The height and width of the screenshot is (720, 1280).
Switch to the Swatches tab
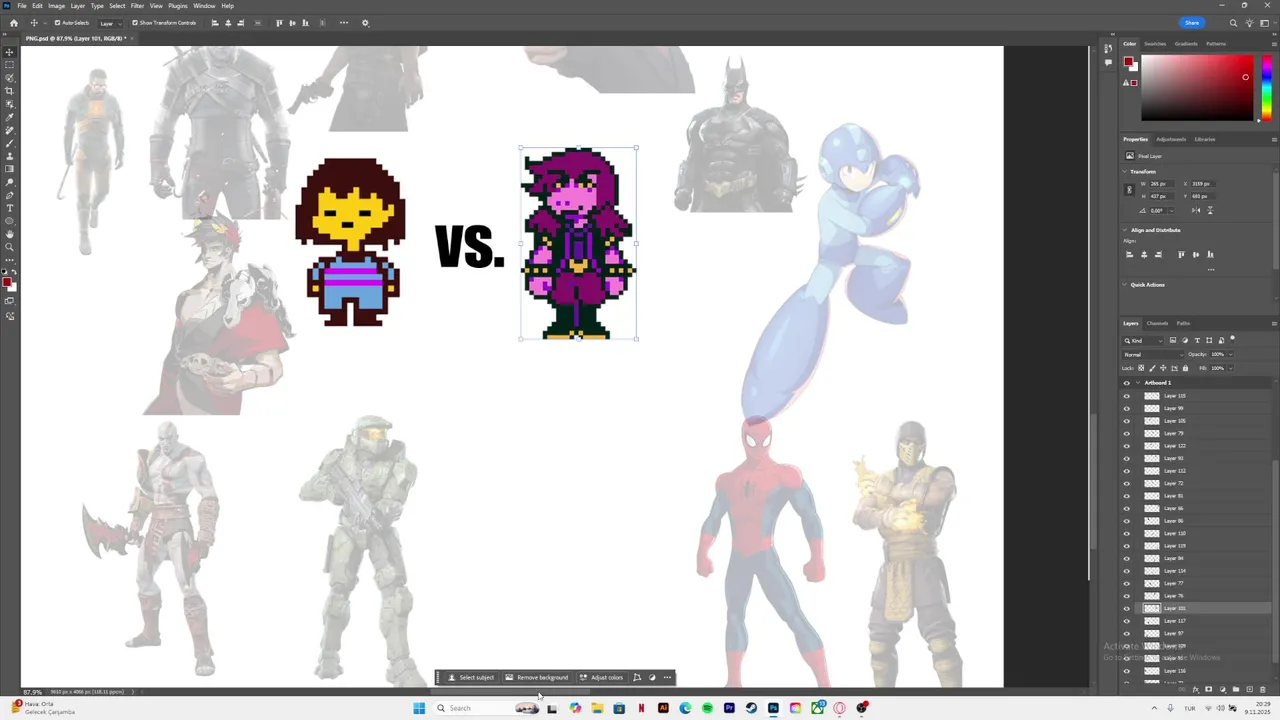(x=1155, y=44)
